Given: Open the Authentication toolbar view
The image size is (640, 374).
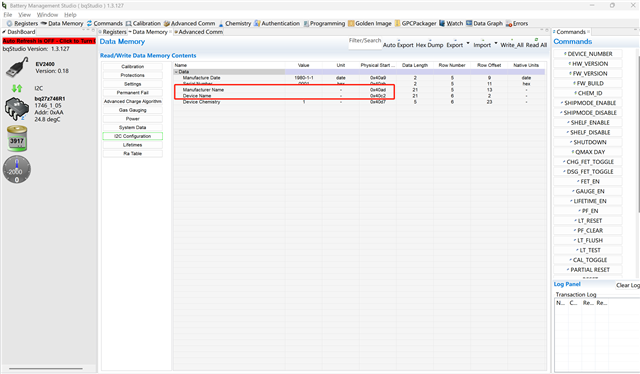Looking at the screenshot, I should tap(277, 24).
